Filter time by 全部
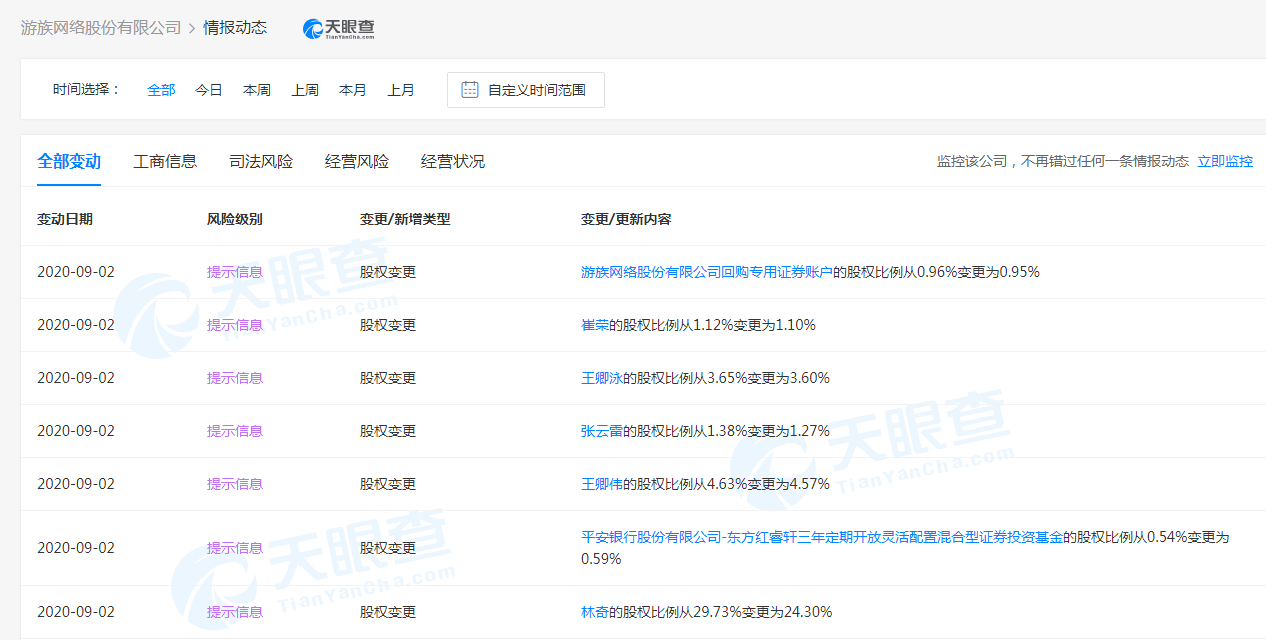Image resolution: width=1266 pixels, height=640 pixels. tap(161, 90)
